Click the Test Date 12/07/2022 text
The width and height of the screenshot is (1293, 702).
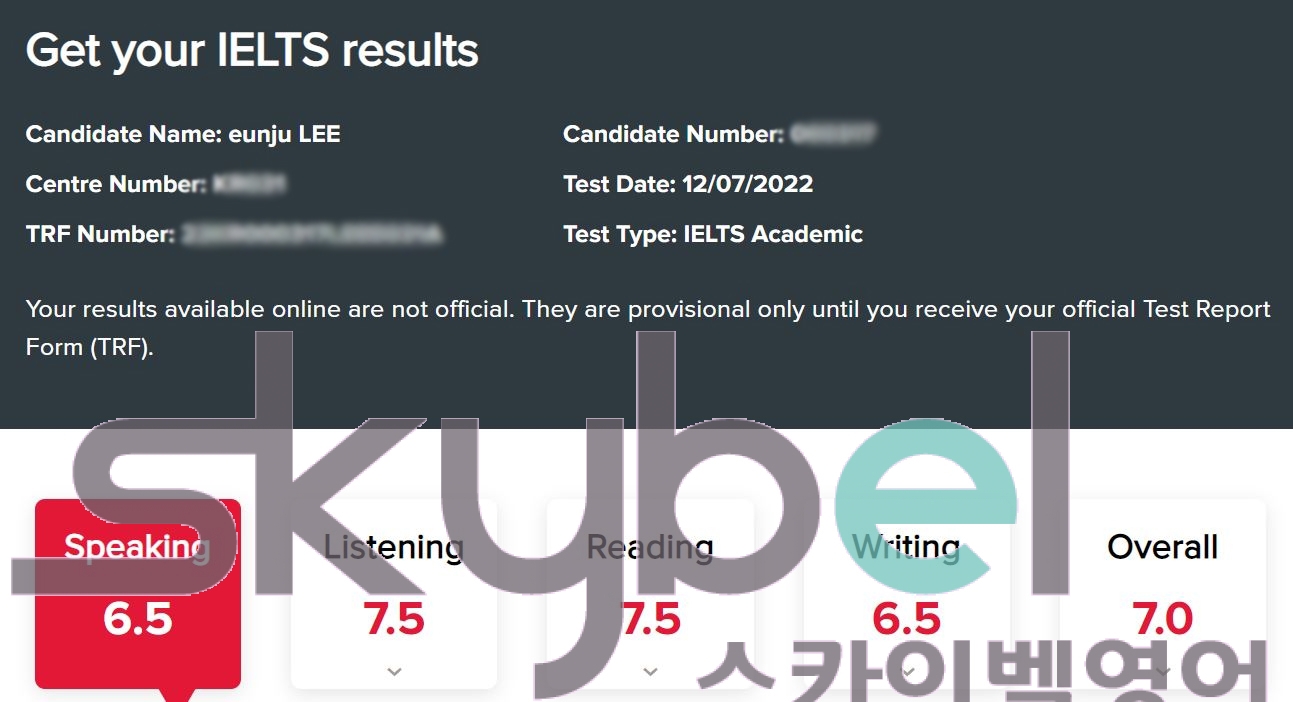coord(688,184)
